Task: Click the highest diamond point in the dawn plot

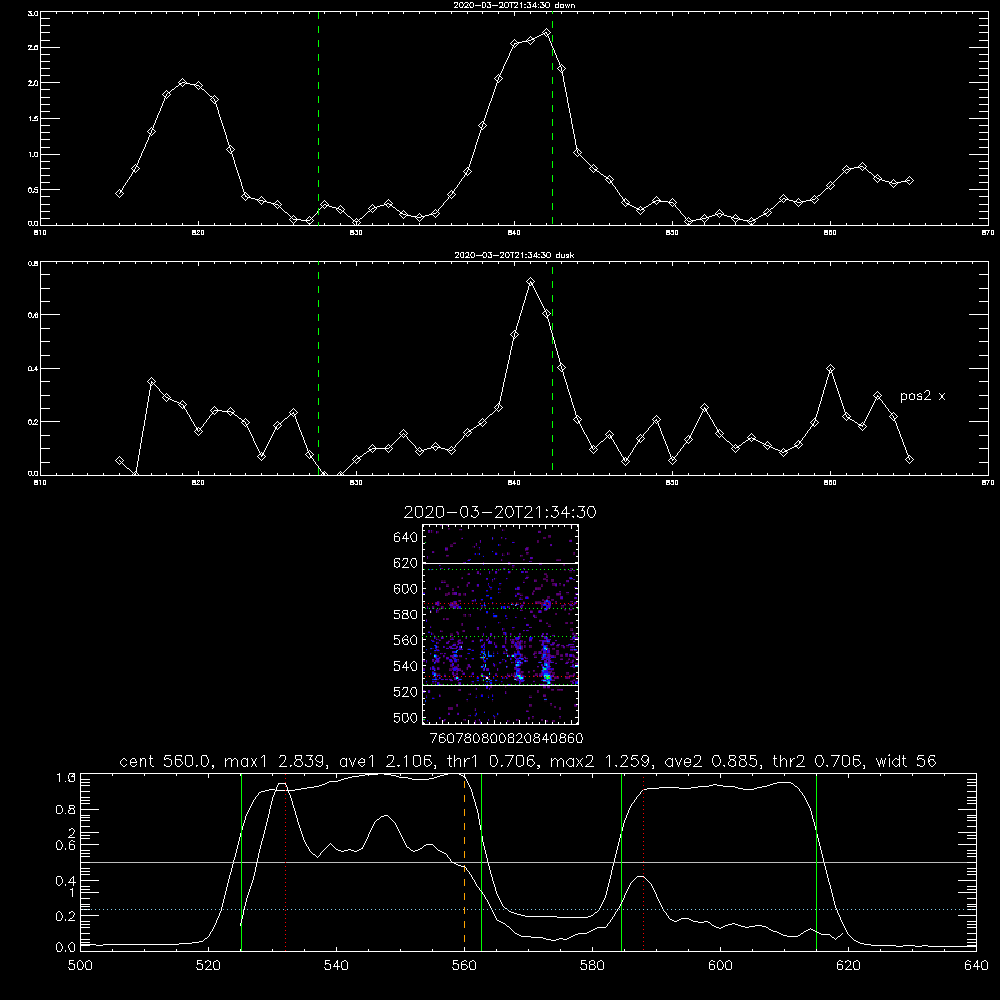Action: tap(546, 33)
